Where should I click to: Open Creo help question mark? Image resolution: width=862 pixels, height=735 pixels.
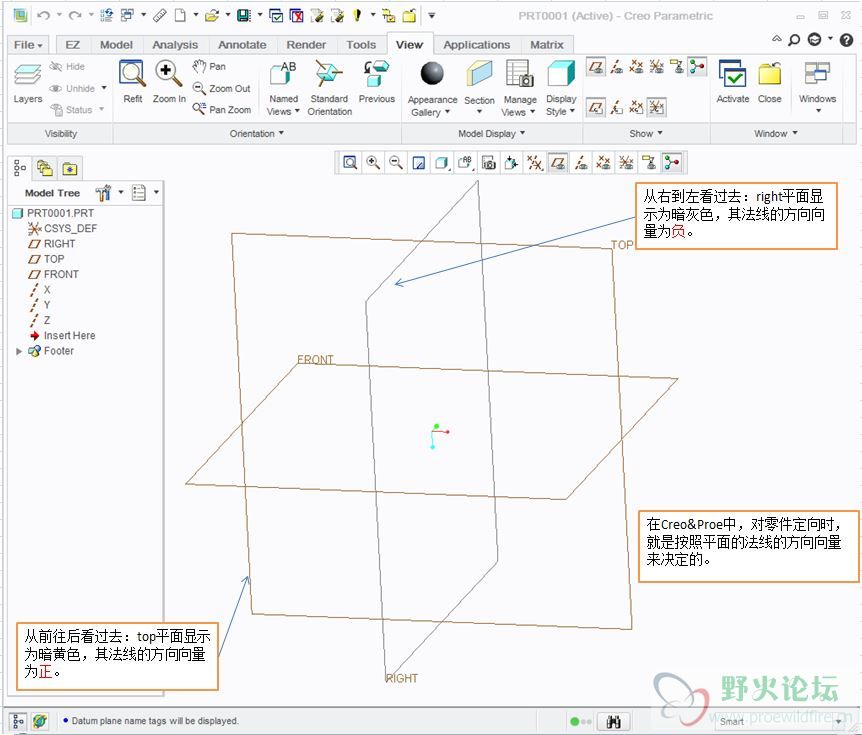847,40
